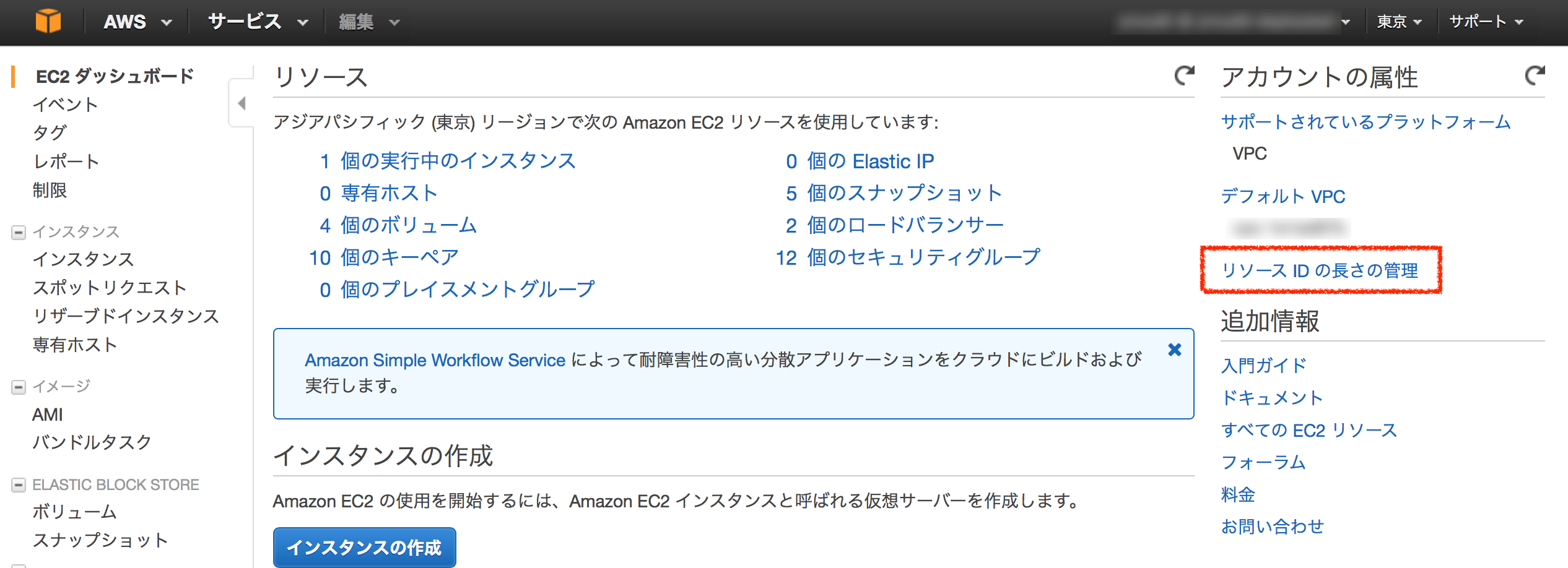Click the インスタンスの作成 button
This screenshot has height=568, width=1568.
pyautogui.click(x=364, y=547)
